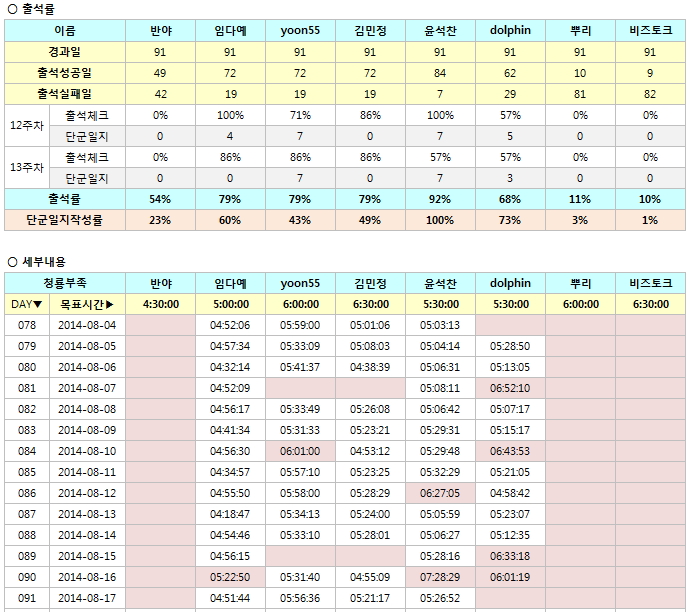
Task: Click 출석실패일 value 82
Action: 650,94
